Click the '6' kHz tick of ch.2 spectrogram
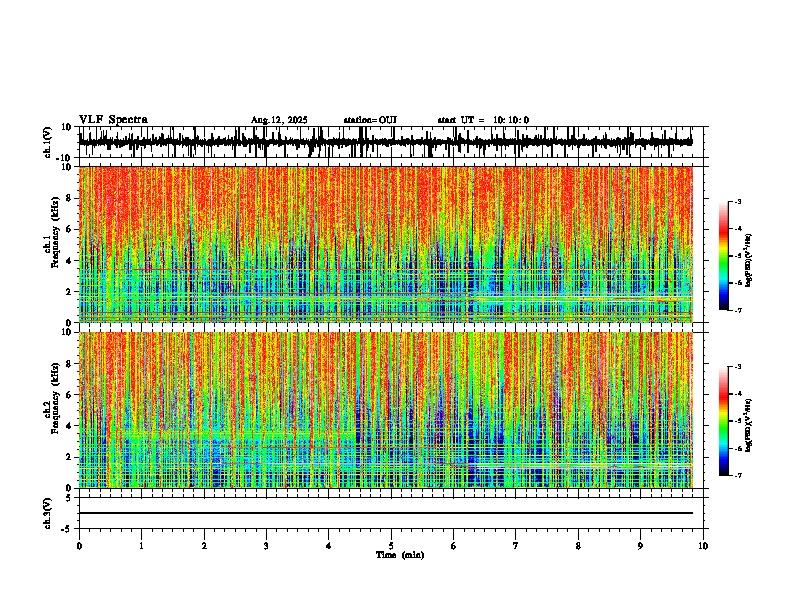The width and height of the screenshot is (792, 612). pos(69,394)
